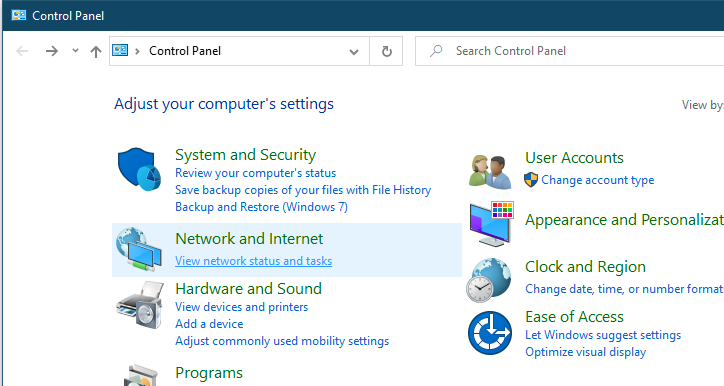The height and width of the screenshot is (386, 724).
Task: Open System and Security category
Action: coord(246,155)
